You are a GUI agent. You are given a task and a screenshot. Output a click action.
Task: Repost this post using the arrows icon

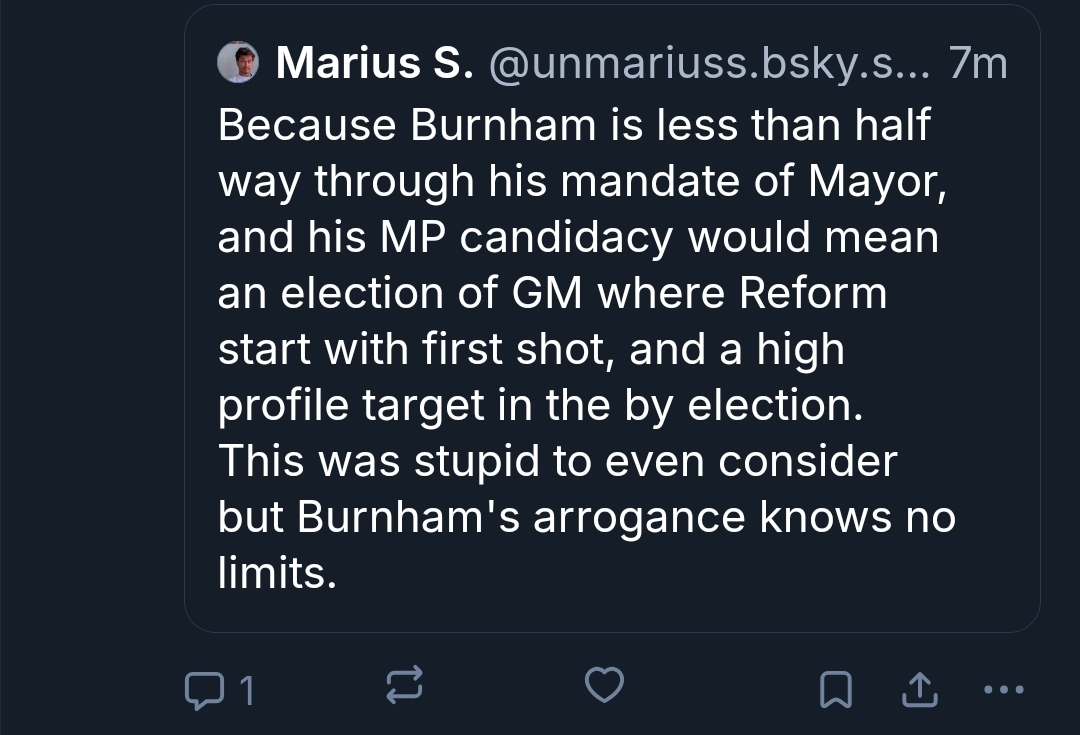[404, 686]
